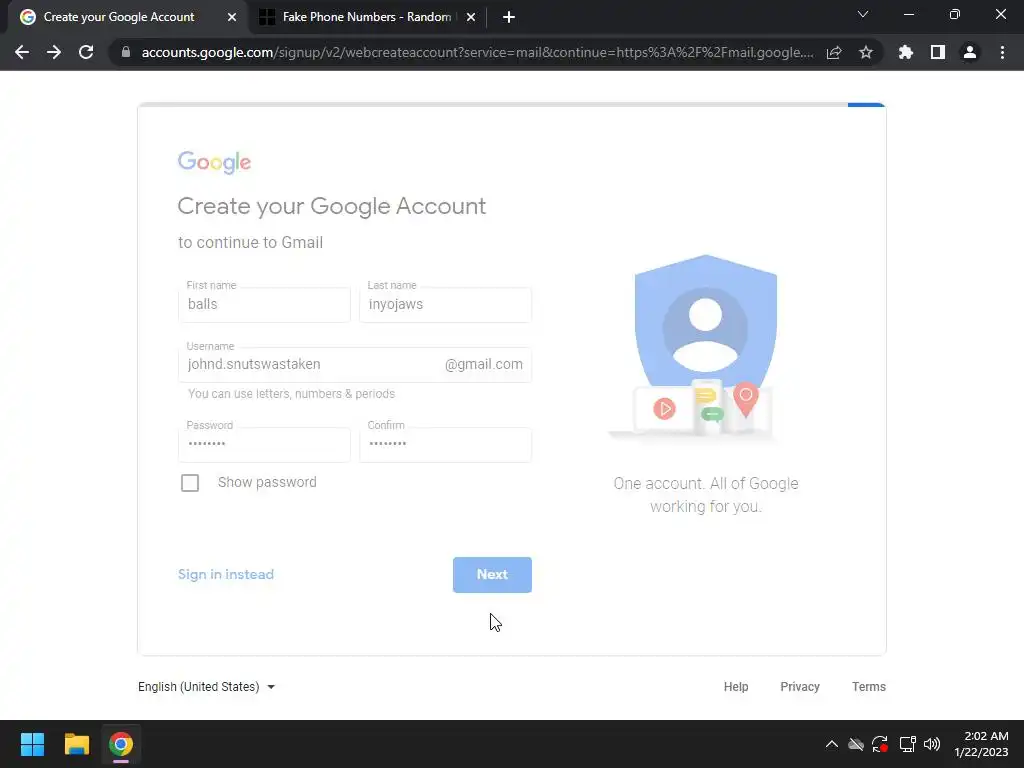Screen dimensions: 1024x768
Task: Click the Next button
Action: pos(492,575)
